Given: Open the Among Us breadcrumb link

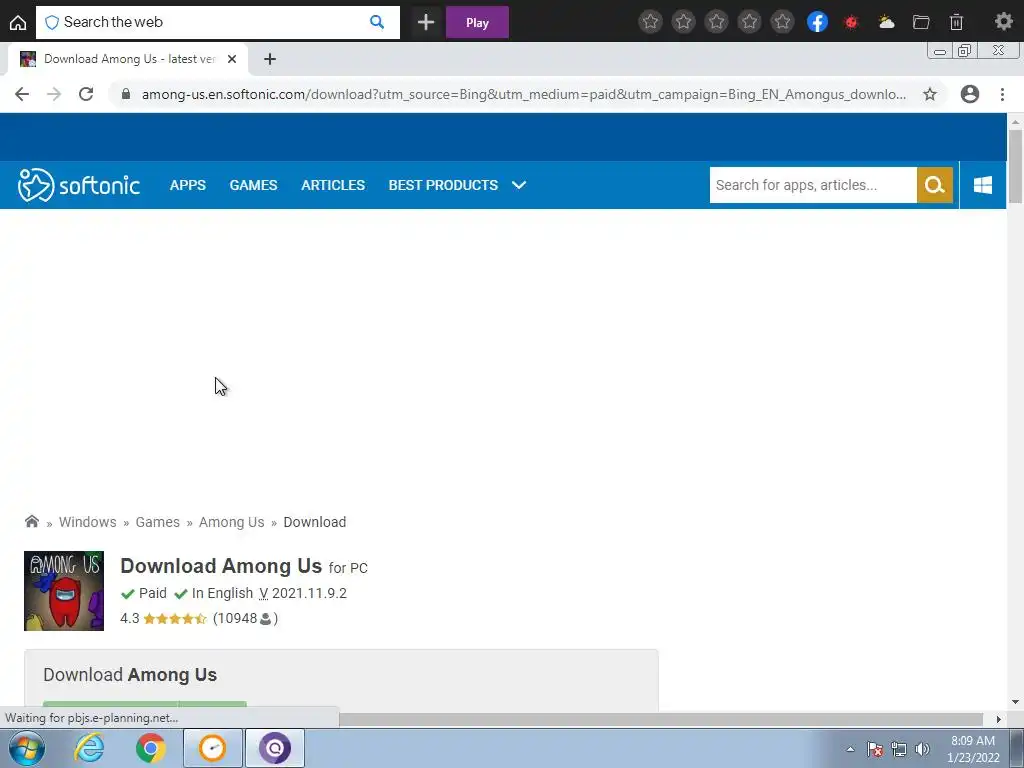Looking at the screenshot, I should 231,522.
